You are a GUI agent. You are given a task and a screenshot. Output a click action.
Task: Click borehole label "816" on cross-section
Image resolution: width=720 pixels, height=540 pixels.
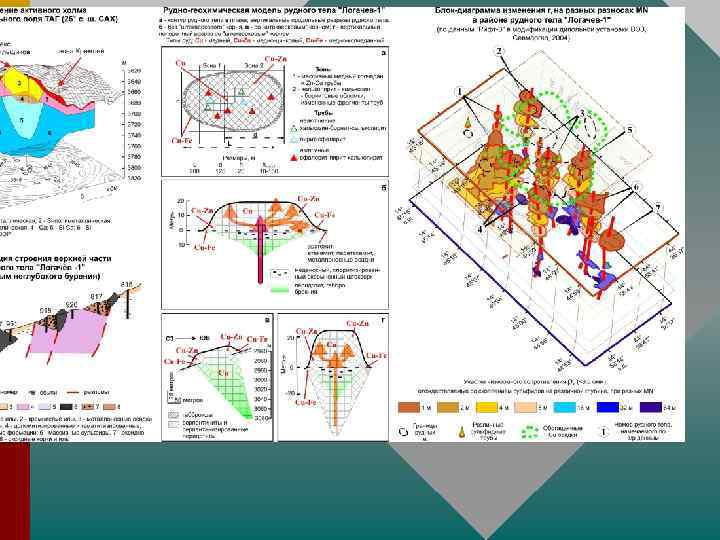[x=126, y=285]
